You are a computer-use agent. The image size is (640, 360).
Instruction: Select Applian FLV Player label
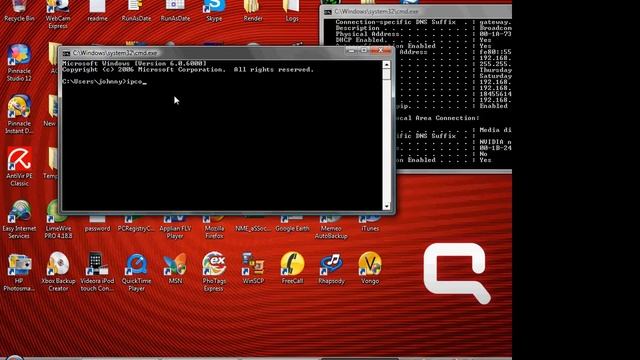pos(175,232)
